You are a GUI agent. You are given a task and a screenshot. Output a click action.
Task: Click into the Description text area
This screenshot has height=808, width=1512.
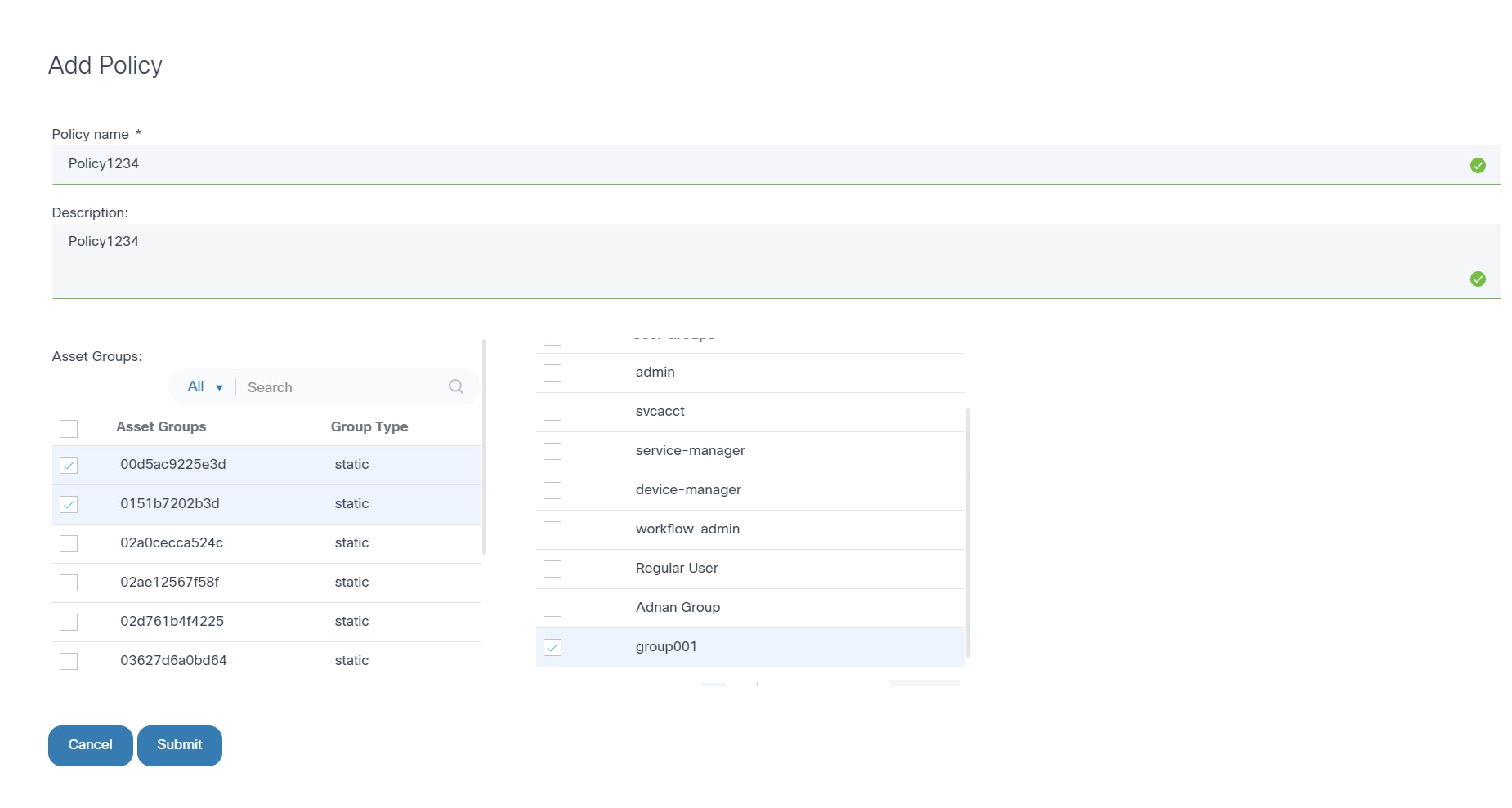click(736, 260)
